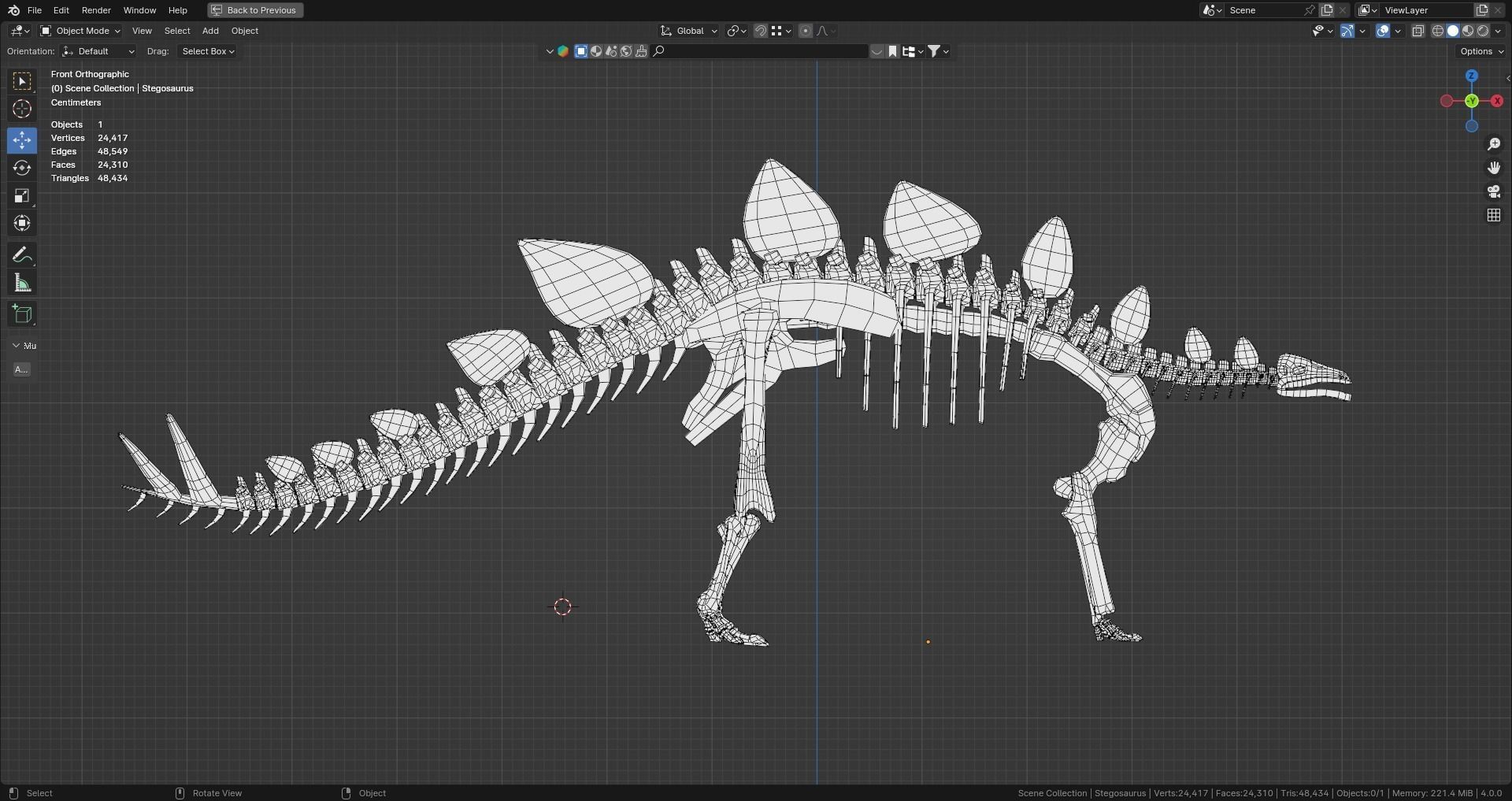Switch perspective/orthographic with the grid icon

point(1494,215)
